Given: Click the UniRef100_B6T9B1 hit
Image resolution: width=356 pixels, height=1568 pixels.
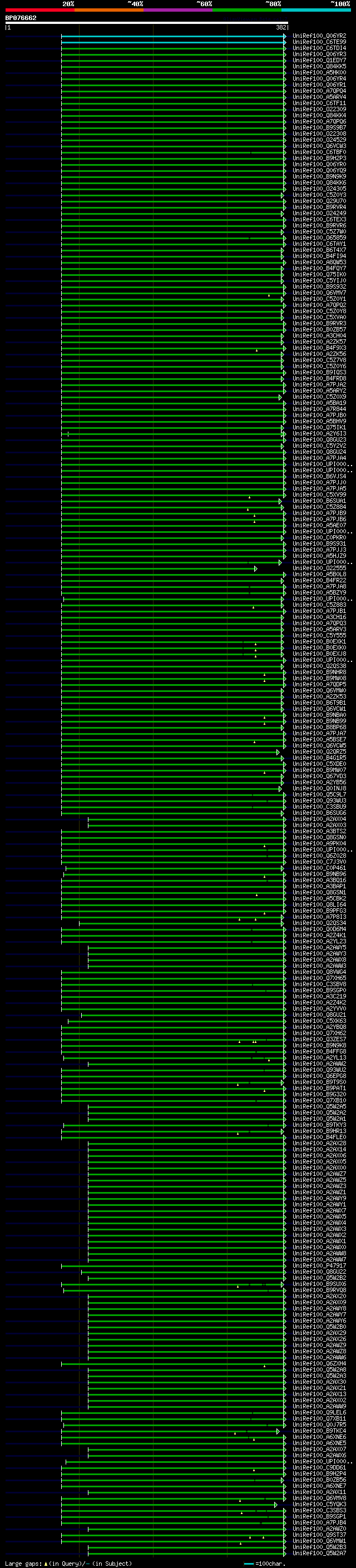Looking at the screenshot, I should pyautogui.click(x=319, y=703).
